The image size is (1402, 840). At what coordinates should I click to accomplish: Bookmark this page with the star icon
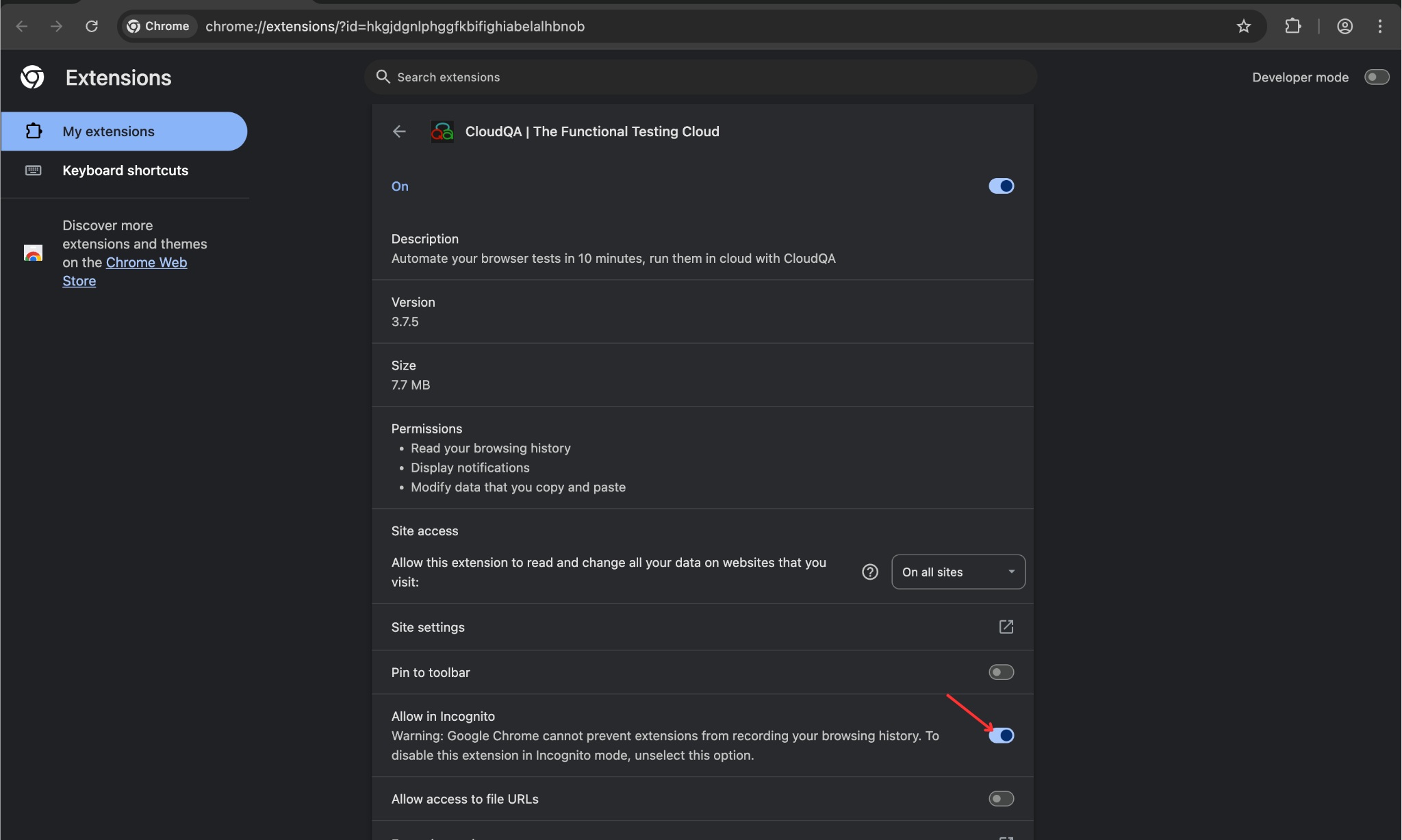[x=1244, y=26]
